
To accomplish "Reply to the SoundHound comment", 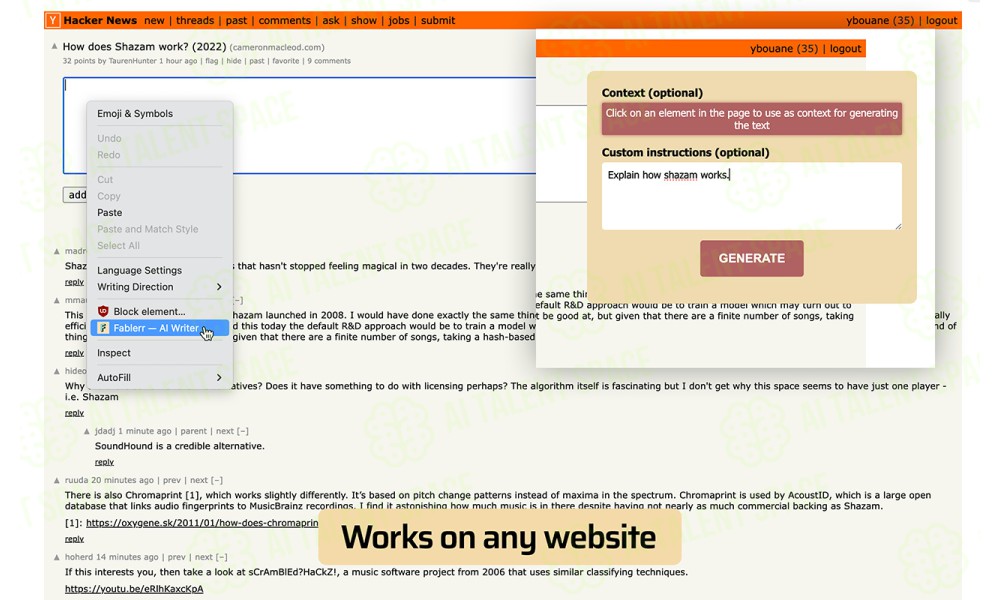I will click(x=105, y=462).
